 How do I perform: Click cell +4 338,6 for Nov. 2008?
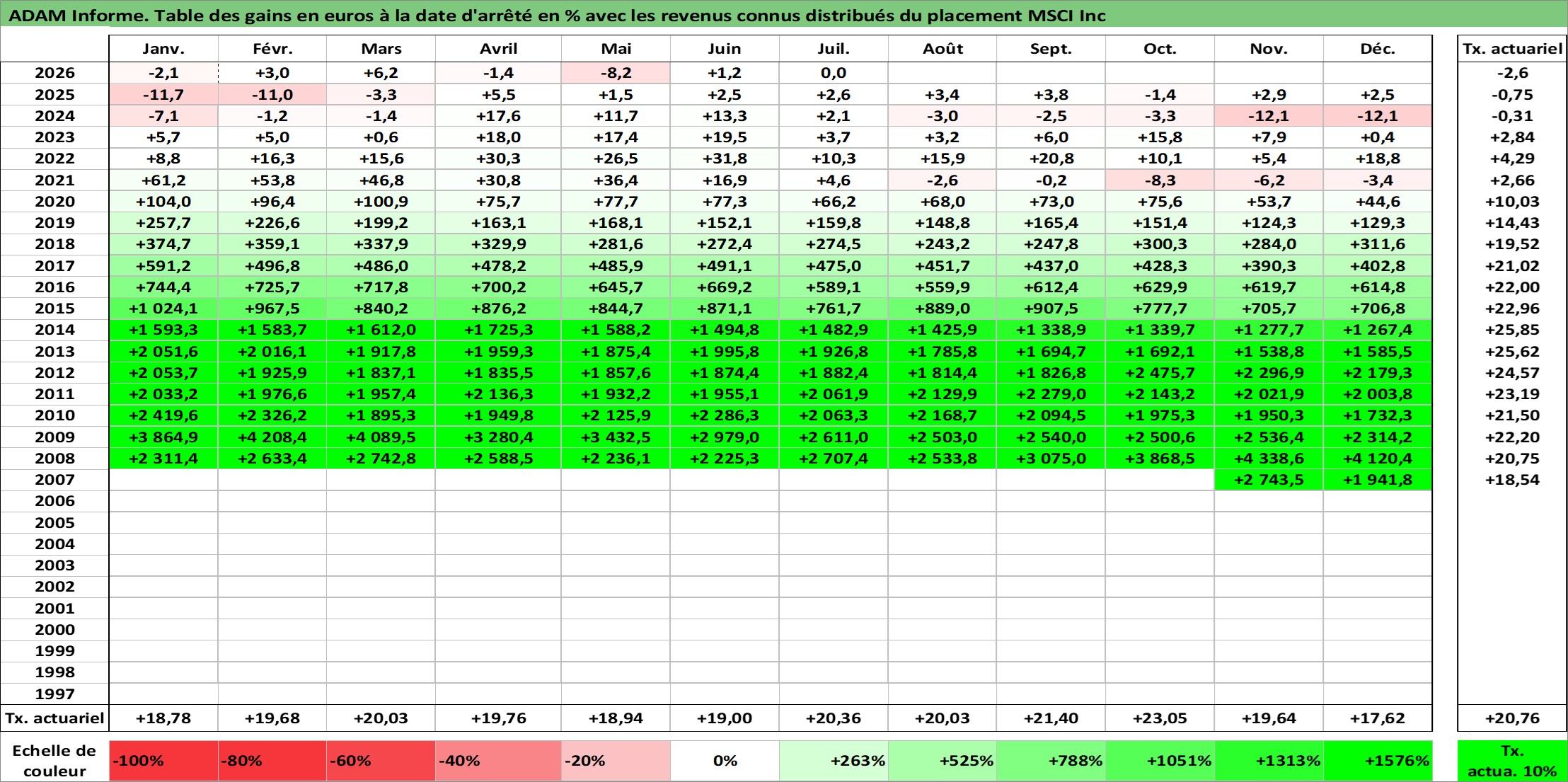[x=1269, y=459]
